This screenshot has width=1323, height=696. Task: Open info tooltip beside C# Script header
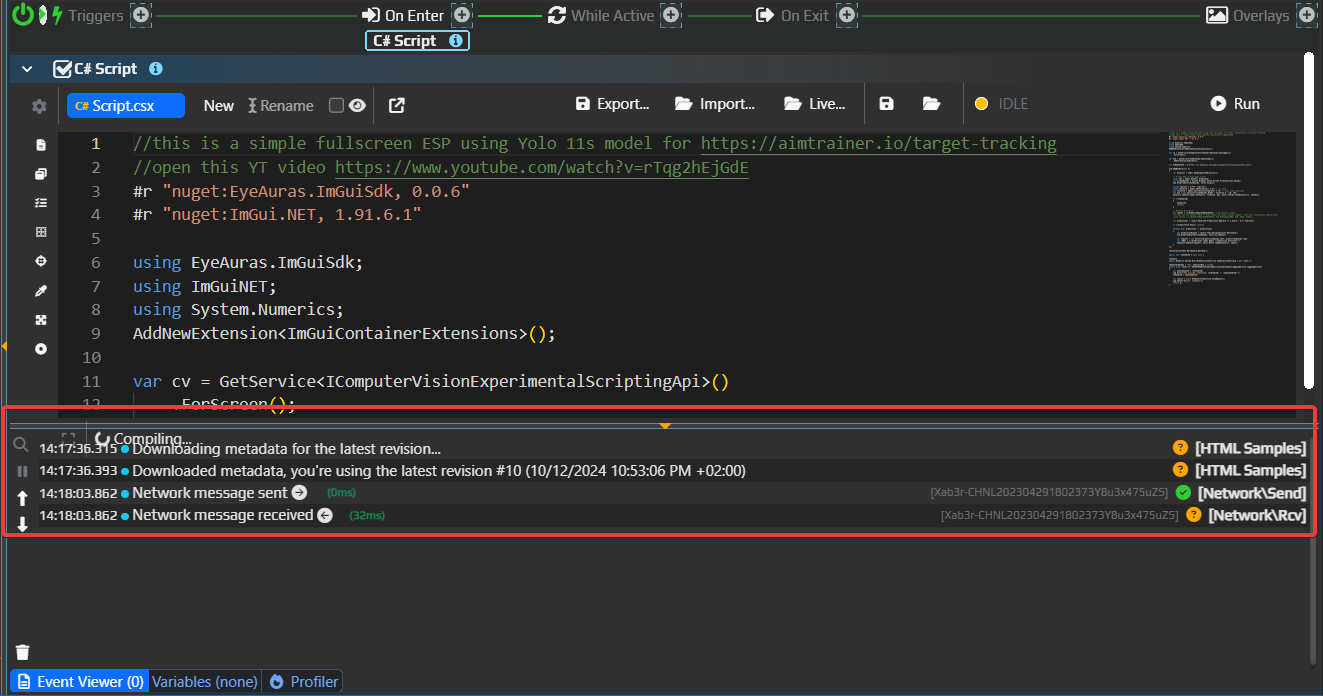156,69
